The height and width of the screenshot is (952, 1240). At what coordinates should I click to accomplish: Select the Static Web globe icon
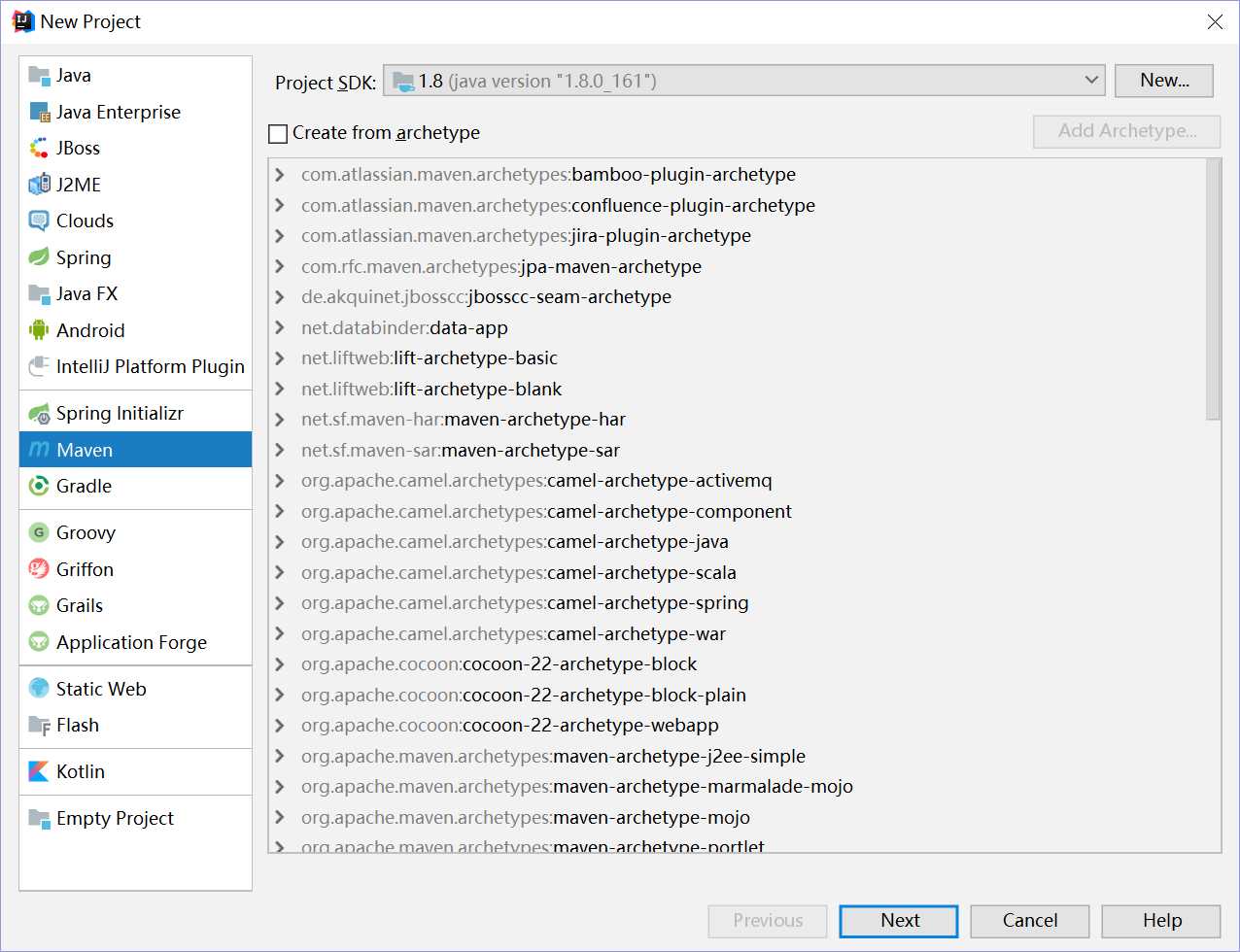(39, 689)
